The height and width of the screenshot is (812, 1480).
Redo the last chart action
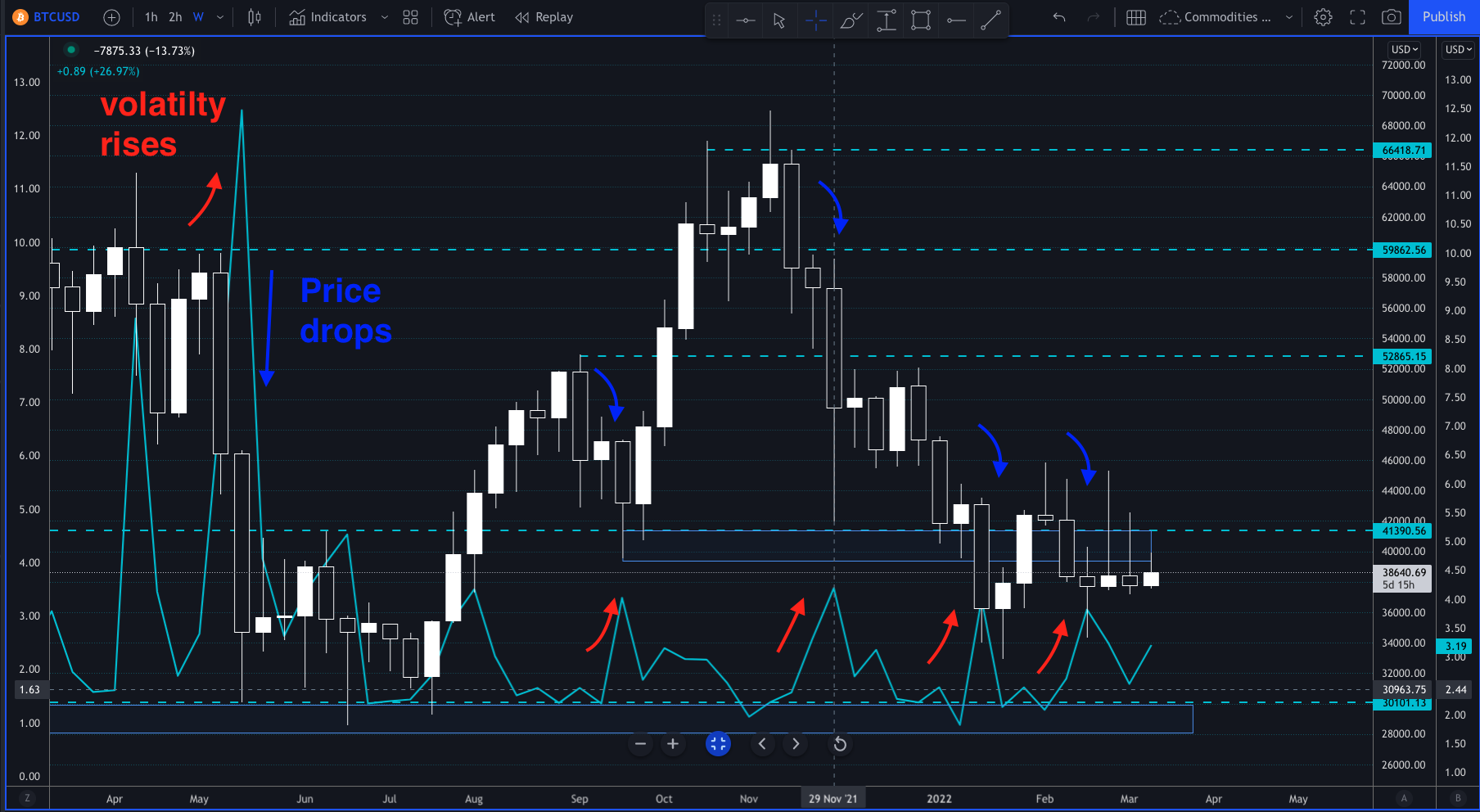[x=1093, y=17]
